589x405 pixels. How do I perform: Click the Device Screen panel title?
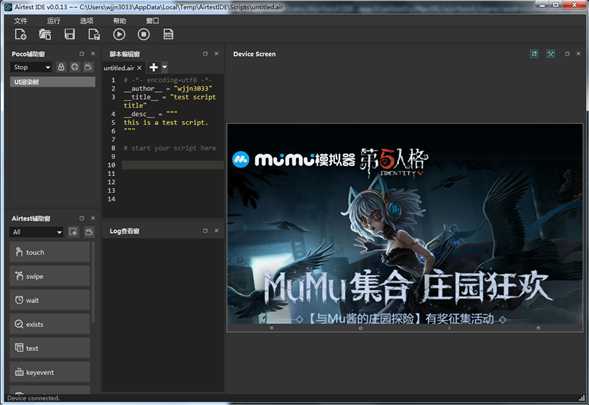pyautogui.click(x=254, y=54)
